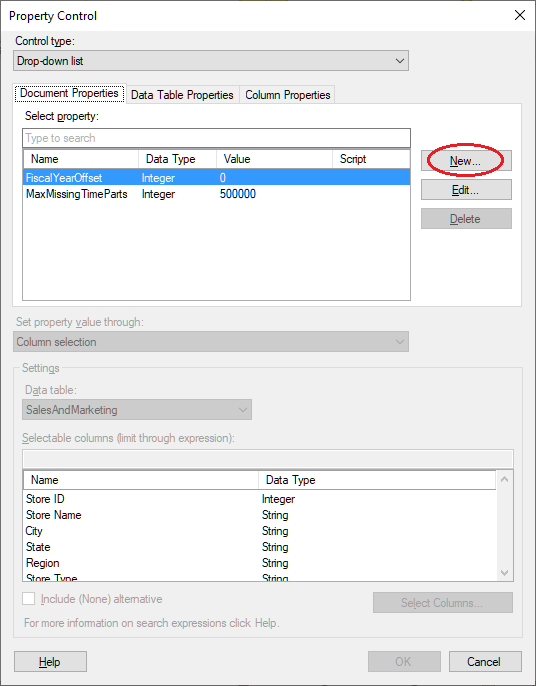Expand the Set property value through dropdown
536x686 pixels.
click(211, 342)
